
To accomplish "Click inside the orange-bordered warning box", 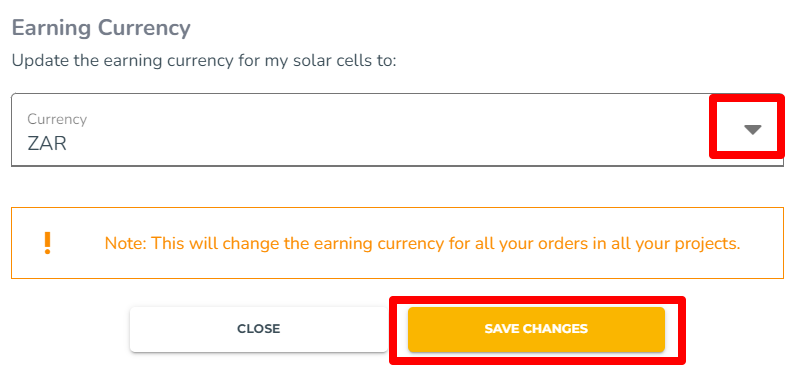I will (397, 243).
